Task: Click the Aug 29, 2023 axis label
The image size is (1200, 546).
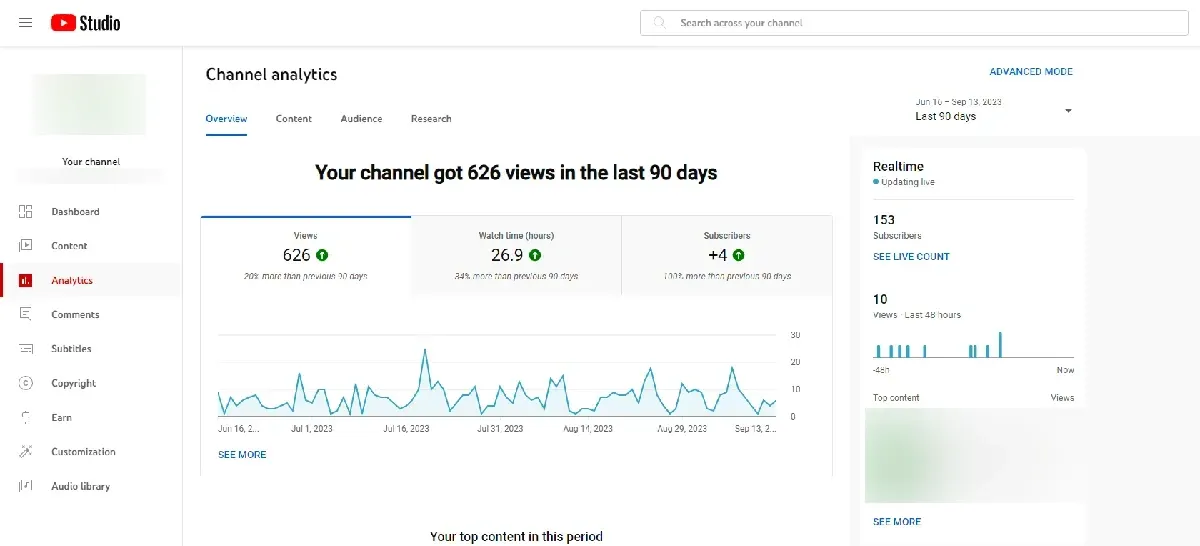Action: tap(682, 429)
